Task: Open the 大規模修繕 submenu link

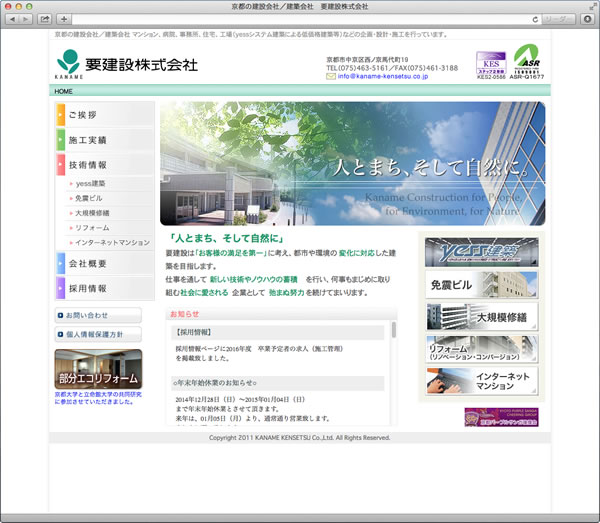Action: point(91,213)
